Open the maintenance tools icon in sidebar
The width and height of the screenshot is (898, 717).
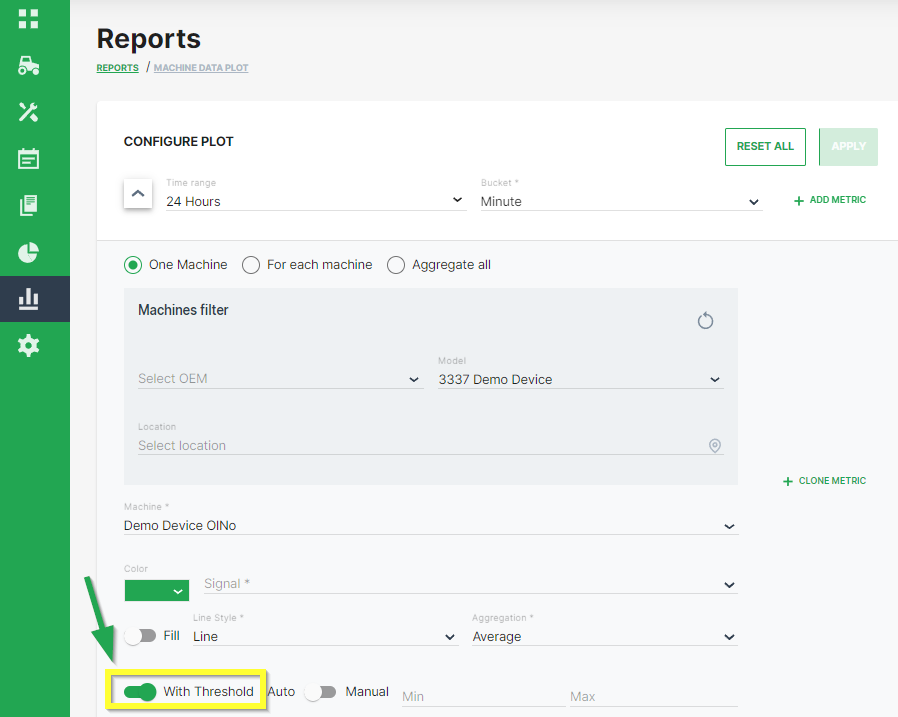tap(28, 112)
